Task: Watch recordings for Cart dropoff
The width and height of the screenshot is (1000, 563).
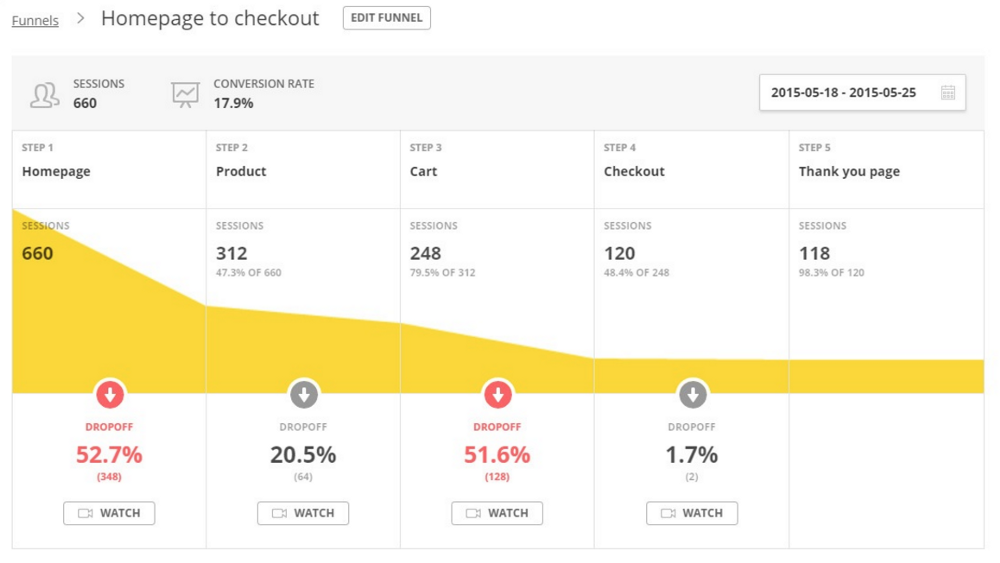Action: 497,513
